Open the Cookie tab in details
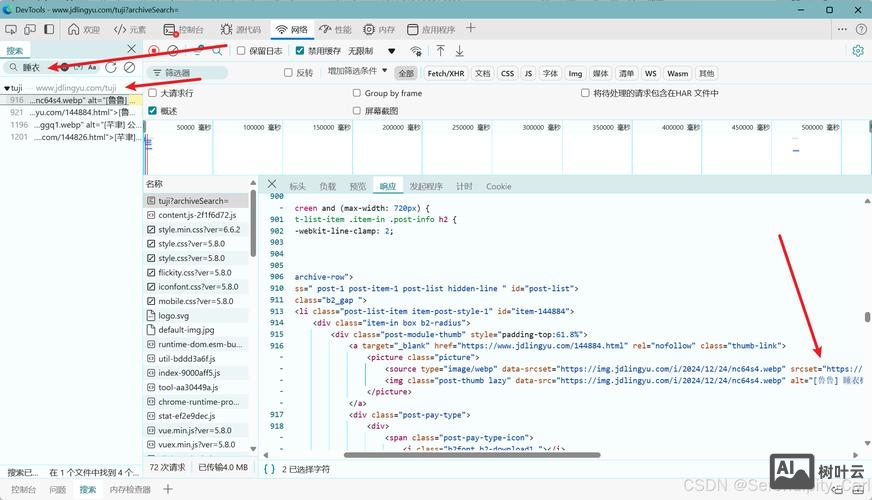 498,186
